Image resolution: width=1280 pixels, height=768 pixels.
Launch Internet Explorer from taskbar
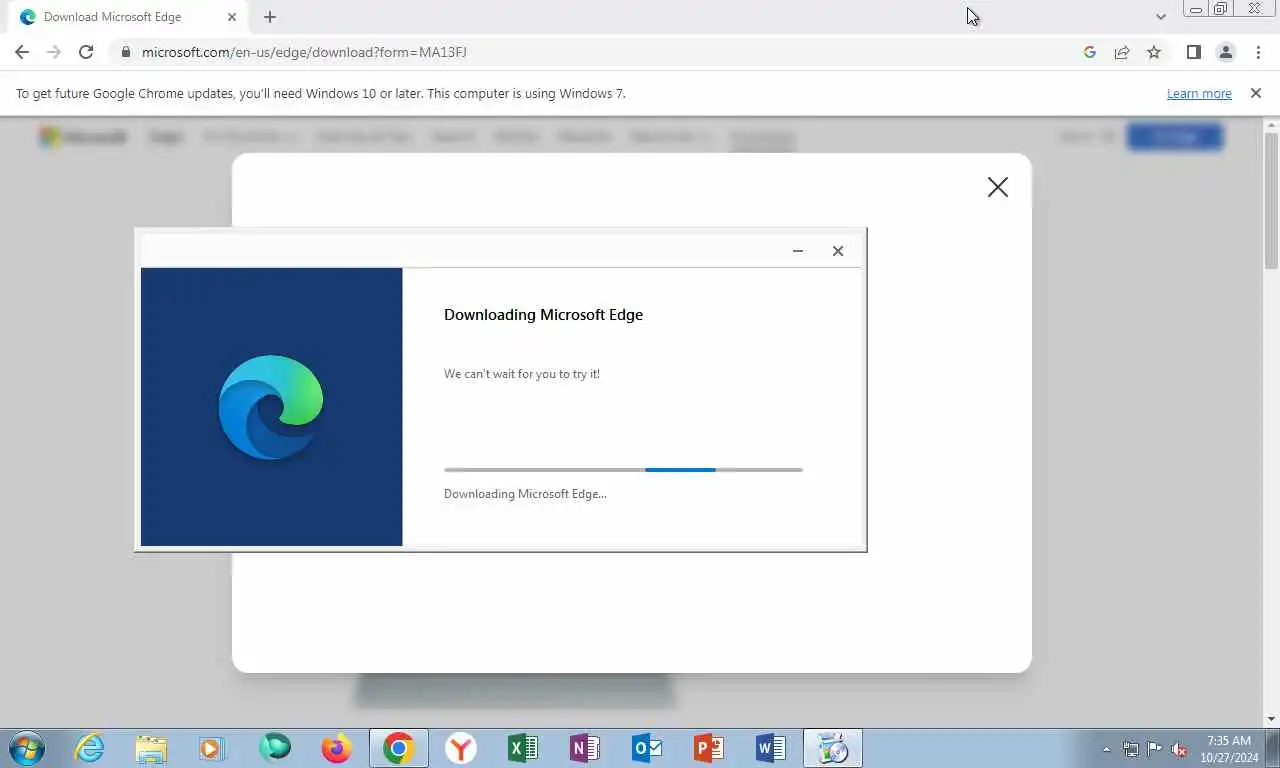89,748
